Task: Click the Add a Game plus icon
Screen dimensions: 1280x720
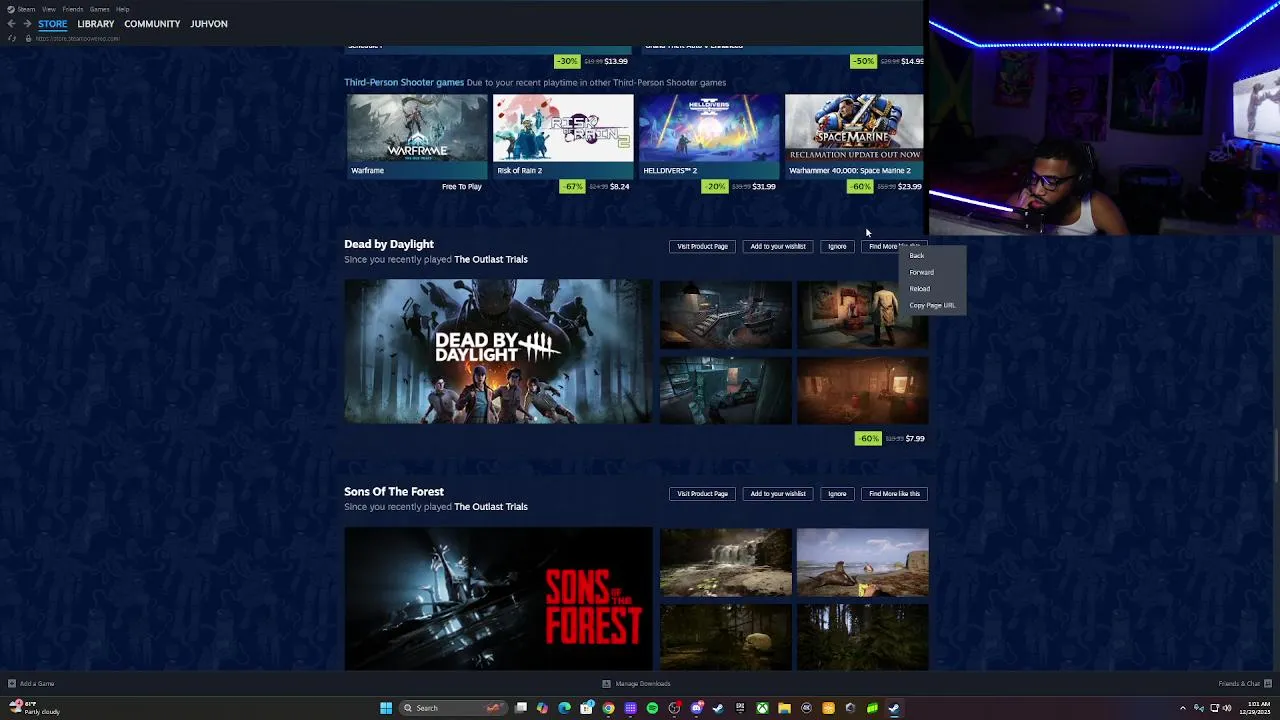Action: (x=12, y=684)
